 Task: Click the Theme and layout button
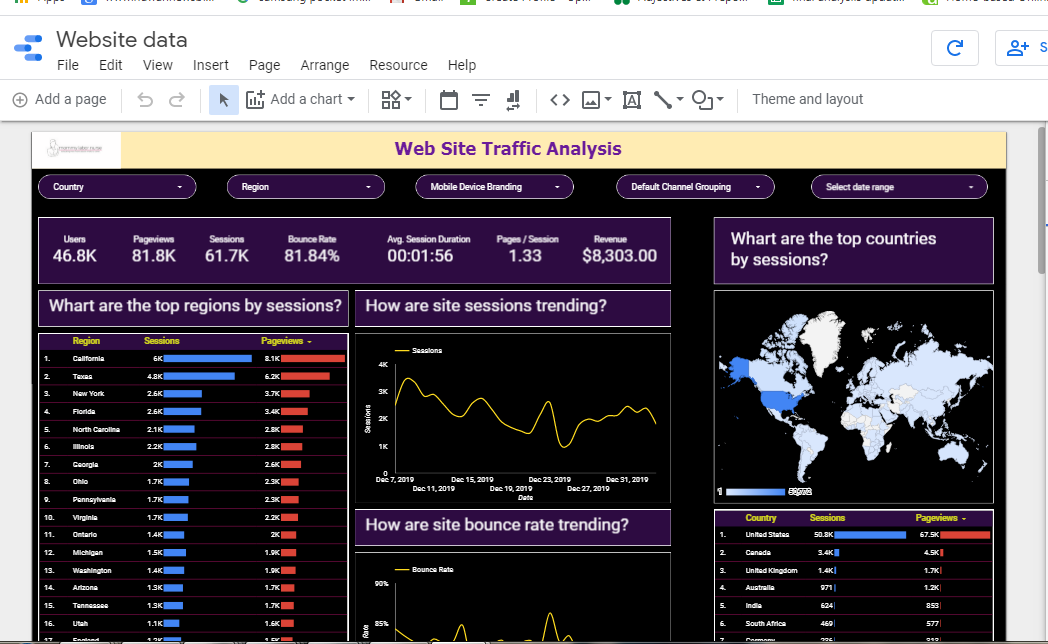coord(807,99)
